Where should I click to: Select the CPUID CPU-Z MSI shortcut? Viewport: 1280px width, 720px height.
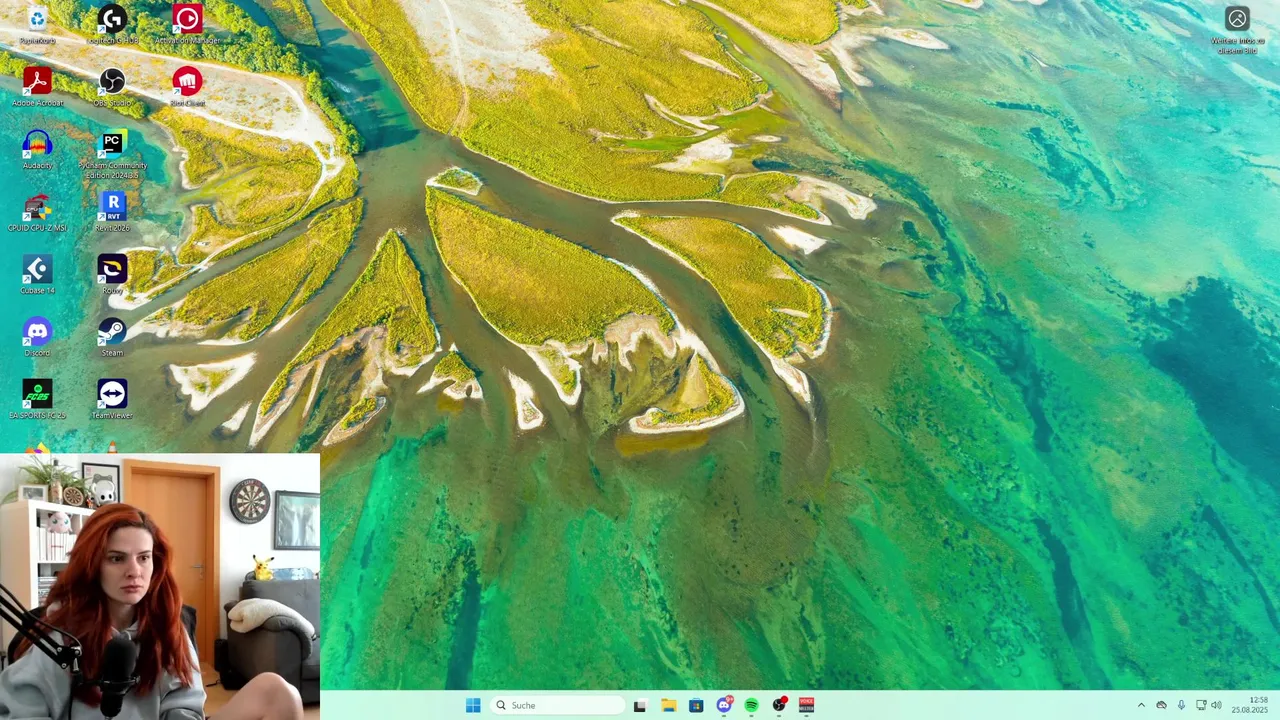pos(37,213)
